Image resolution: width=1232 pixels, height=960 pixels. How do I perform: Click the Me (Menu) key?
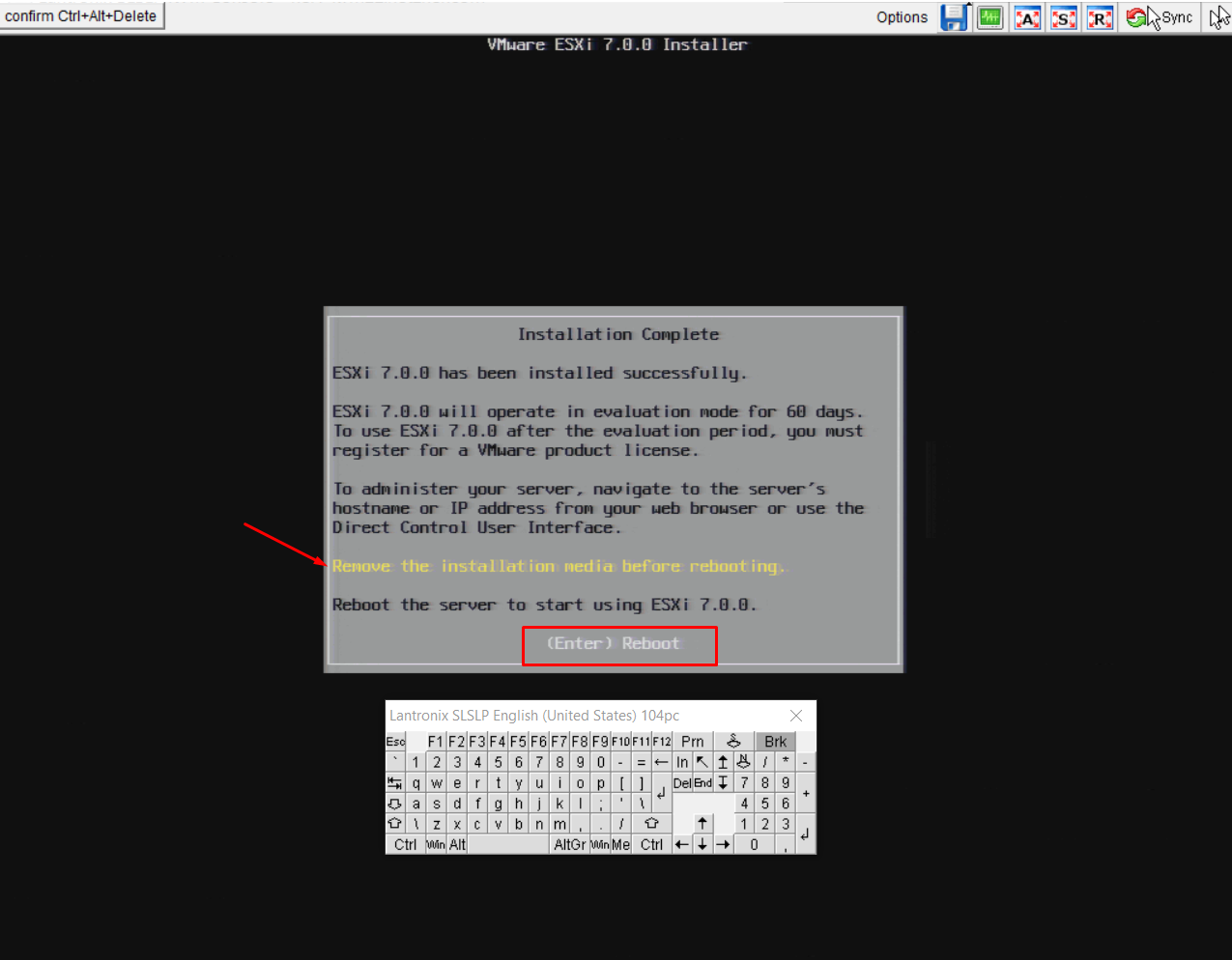click(x=621, y=844)
